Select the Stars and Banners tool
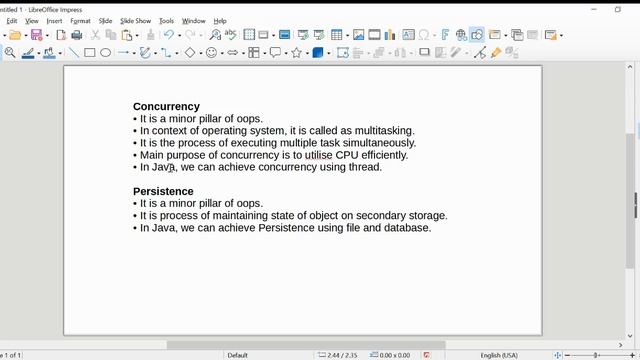 coord(297,53)
